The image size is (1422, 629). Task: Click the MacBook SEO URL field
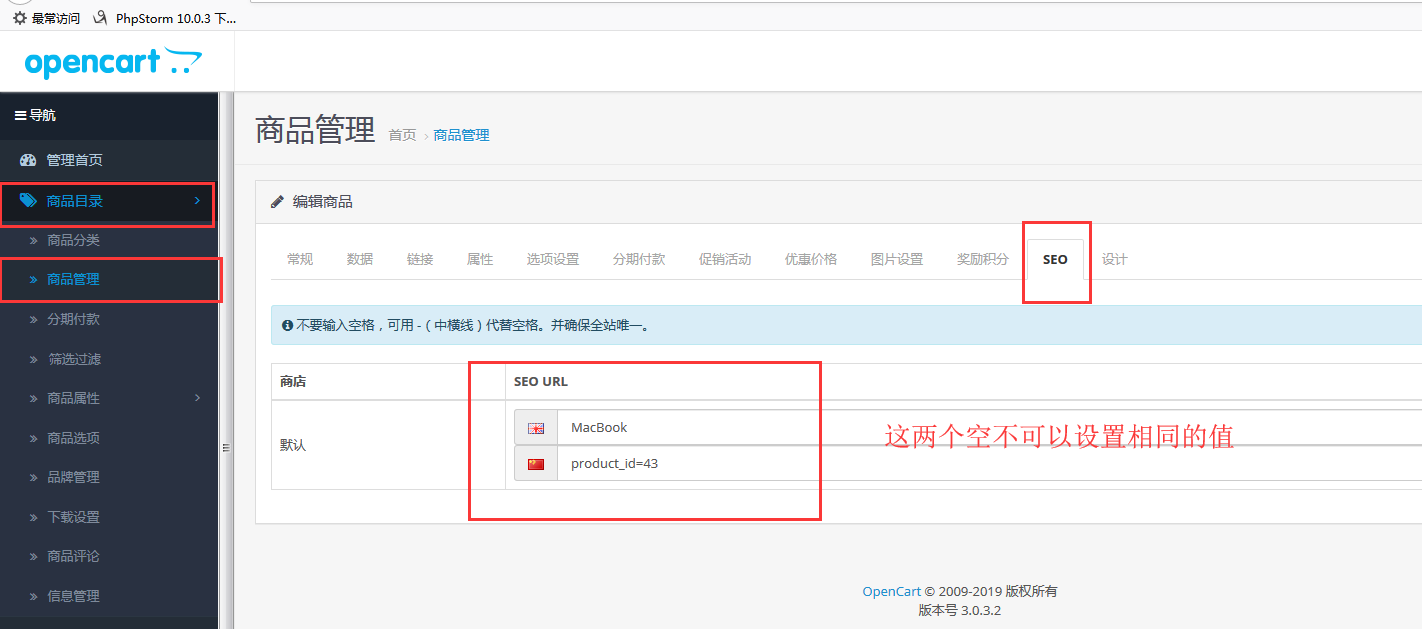pyautogui.click(x=990, y=428)
